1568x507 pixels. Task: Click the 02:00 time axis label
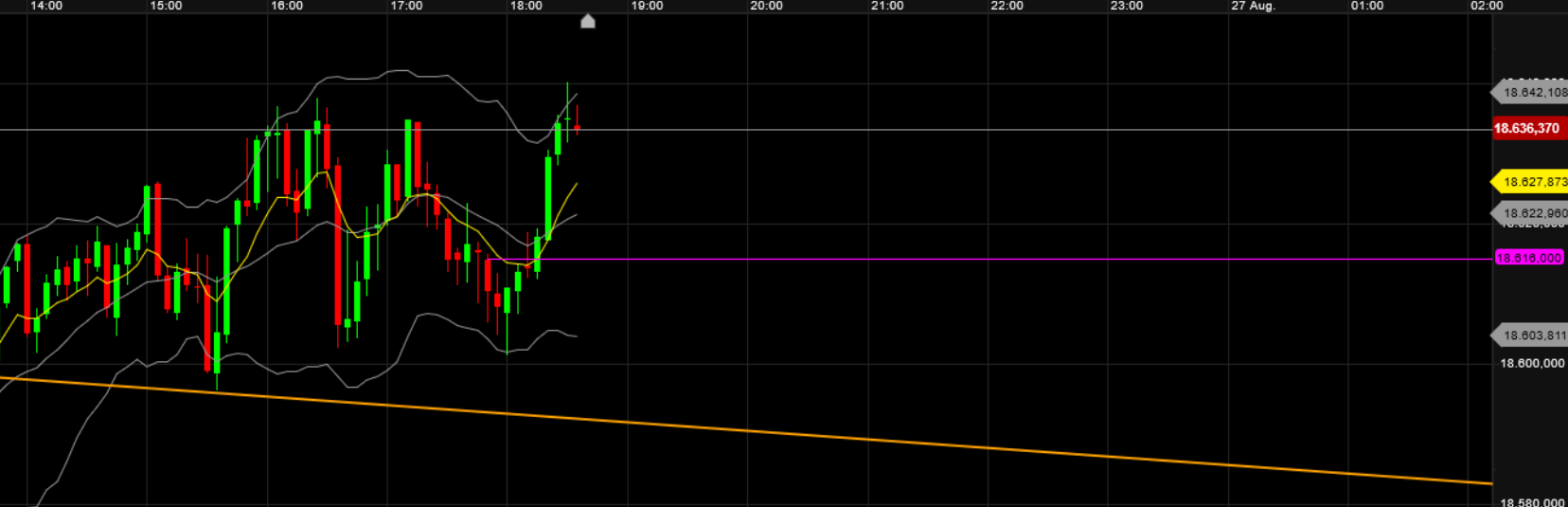pos(1487,6)
